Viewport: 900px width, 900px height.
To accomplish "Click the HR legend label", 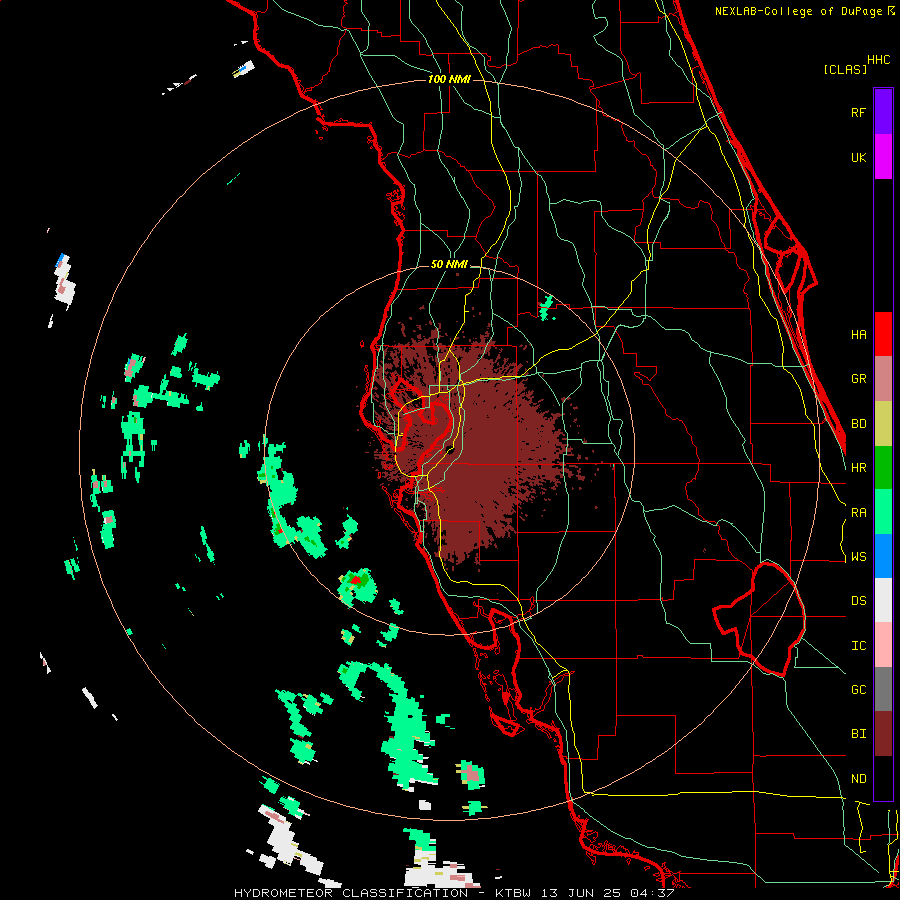I will 858,468.
